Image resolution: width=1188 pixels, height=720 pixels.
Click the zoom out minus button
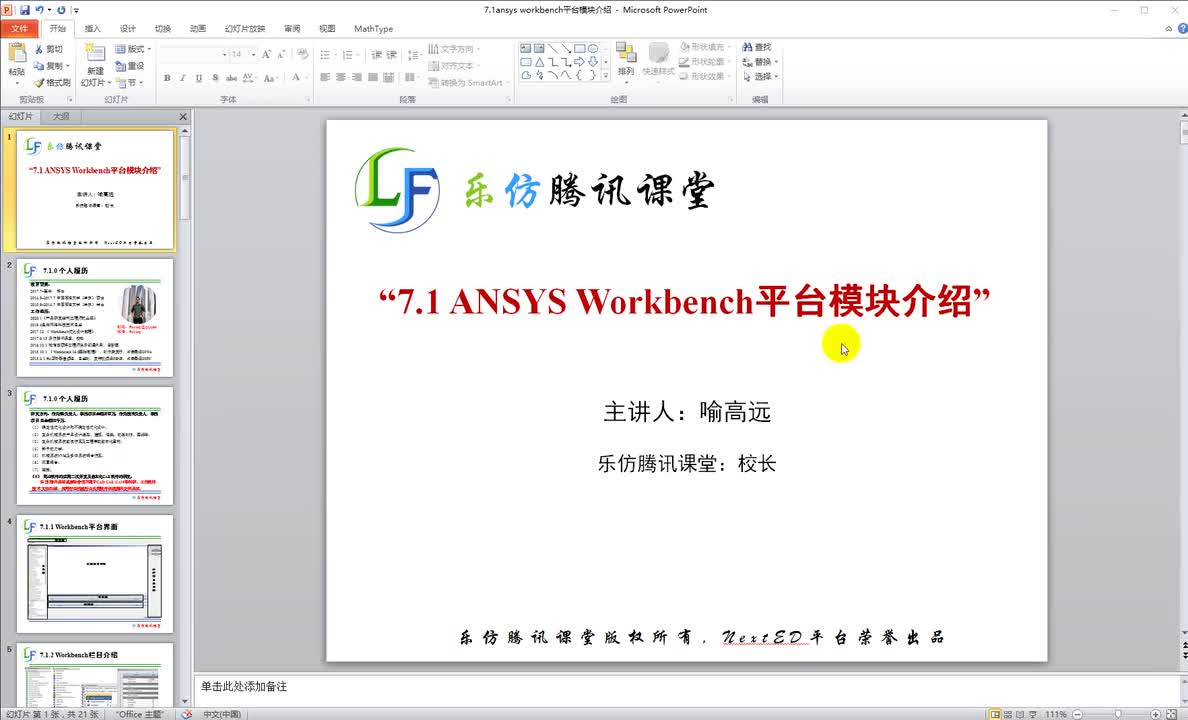tap(1077, 714)
